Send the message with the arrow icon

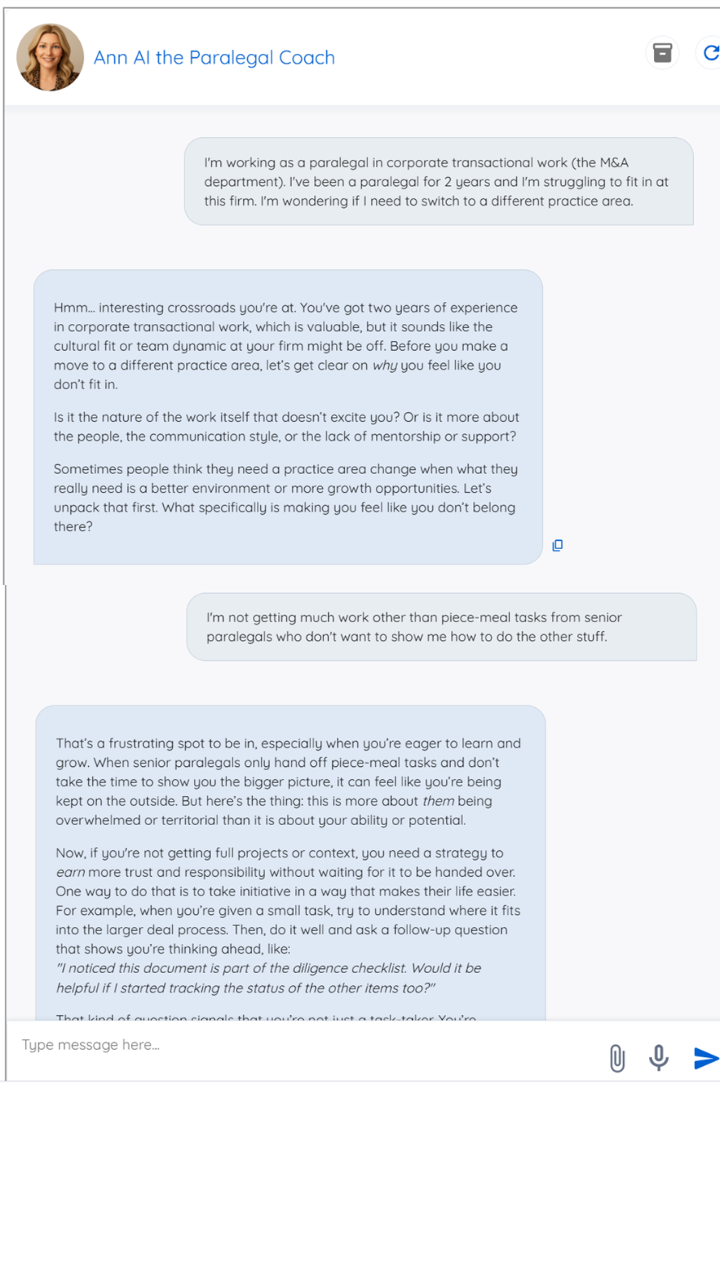[705, 1057]
